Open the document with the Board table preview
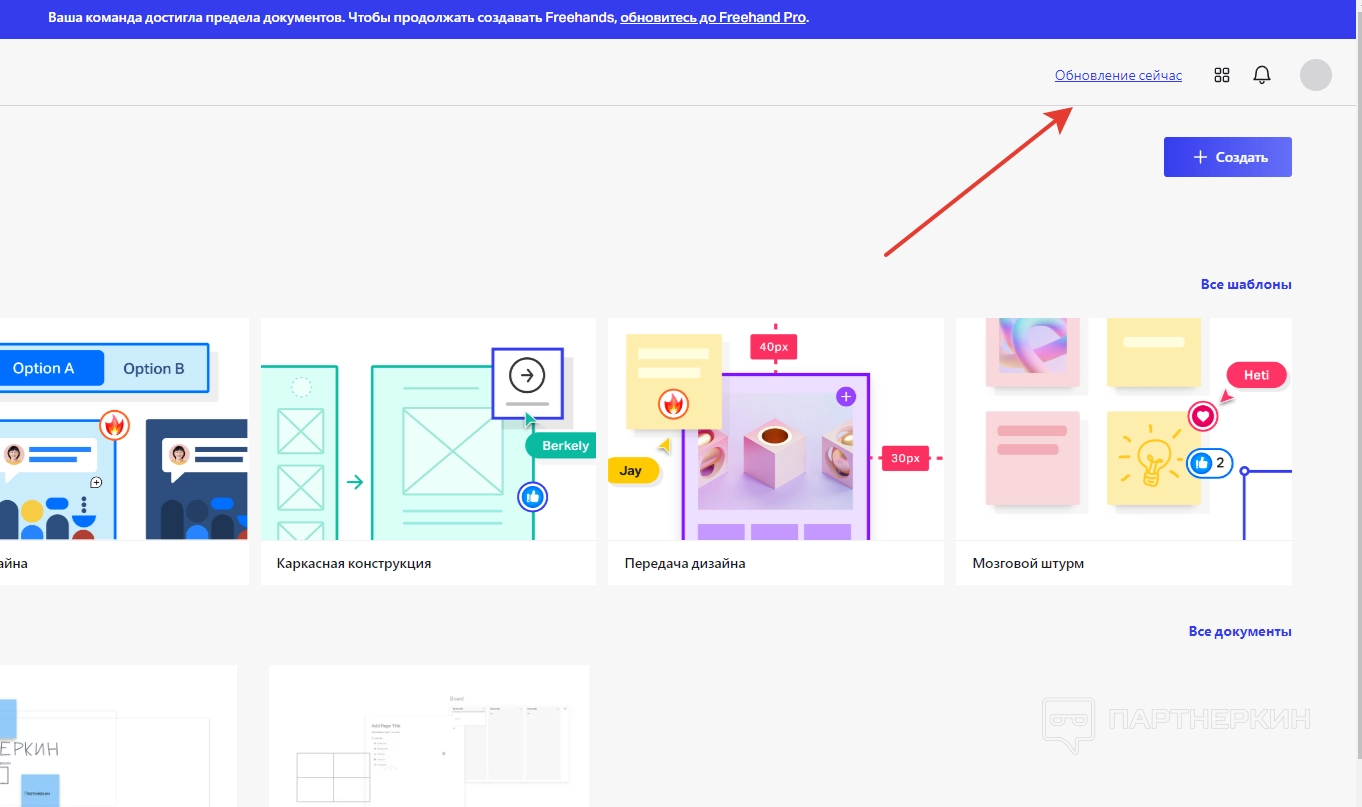The height and width of the screenshot is (807, 1362). pos(429,736)
